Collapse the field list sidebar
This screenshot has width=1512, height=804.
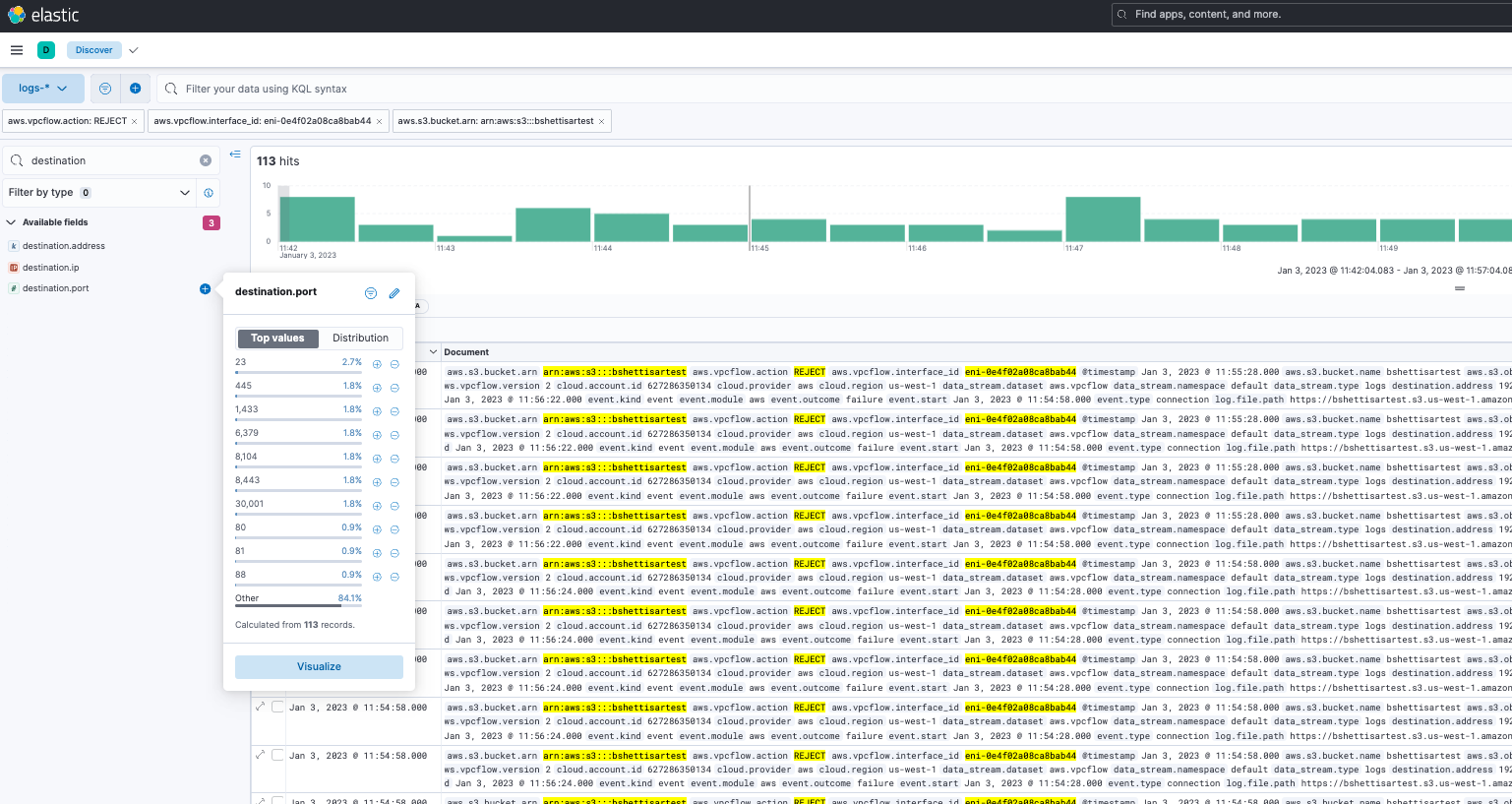coord(235,155)
